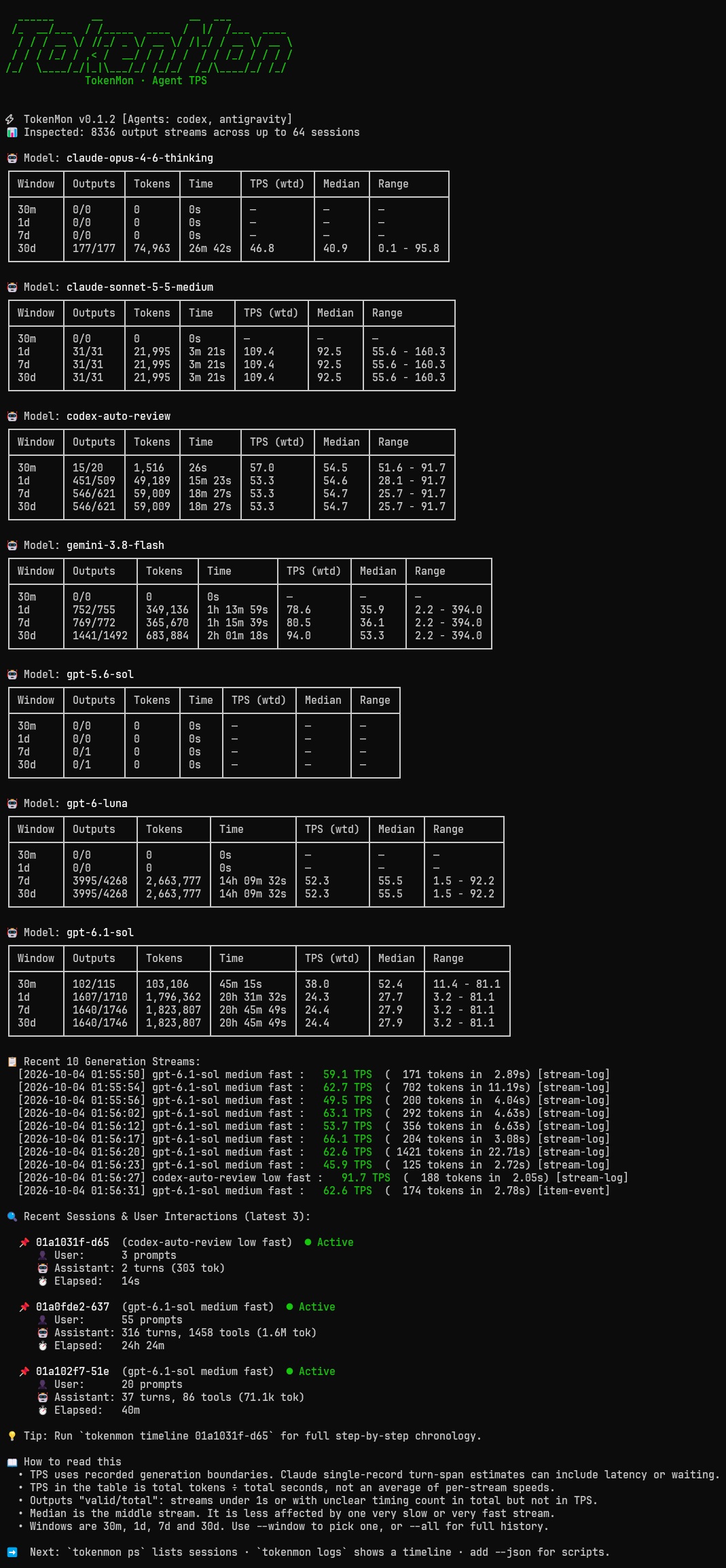Select the robot icon beside gemini-3.8-flash
This screenshot has height=1568, width=726.
pyautogui.click(x=12, y=546)
